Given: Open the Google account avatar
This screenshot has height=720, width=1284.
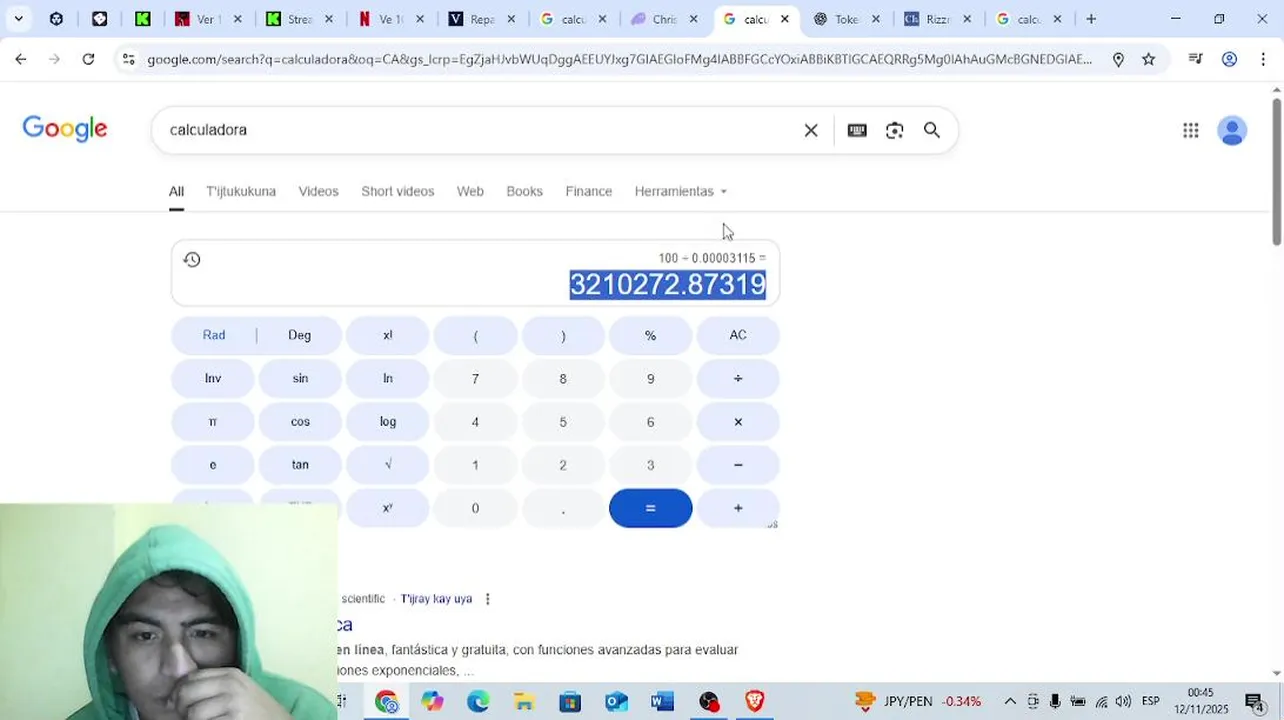Looking at the screenshot, I should tap(1232, 130).
